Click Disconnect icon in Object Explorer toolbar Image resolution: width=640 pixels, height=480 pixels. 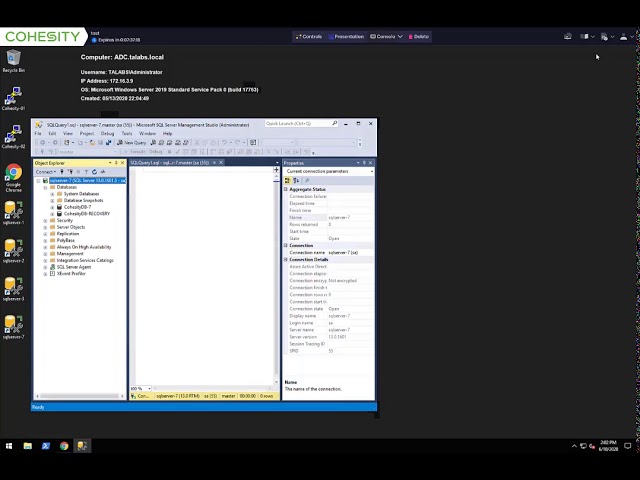click(70, 172)
